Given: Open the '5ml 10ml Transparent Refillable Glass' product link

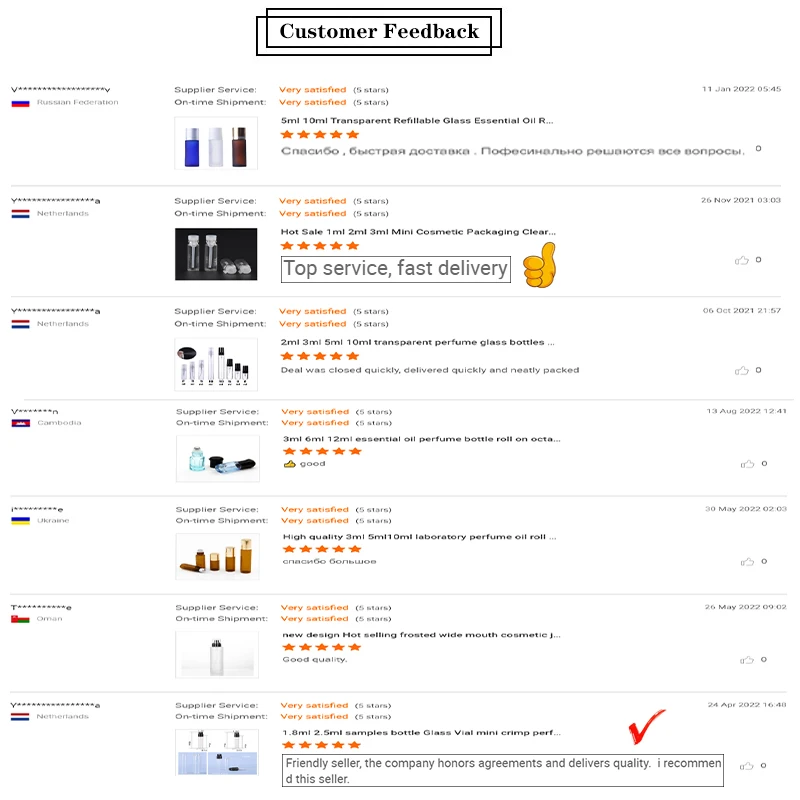Looking at the screenshot, I should coord(417,120).
